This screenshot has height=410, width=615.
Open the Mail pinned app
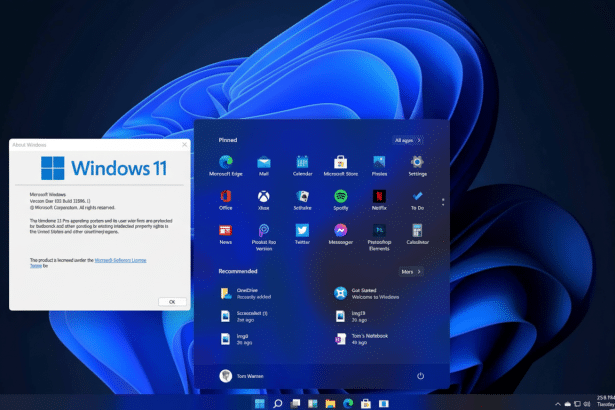click(264, 166)
